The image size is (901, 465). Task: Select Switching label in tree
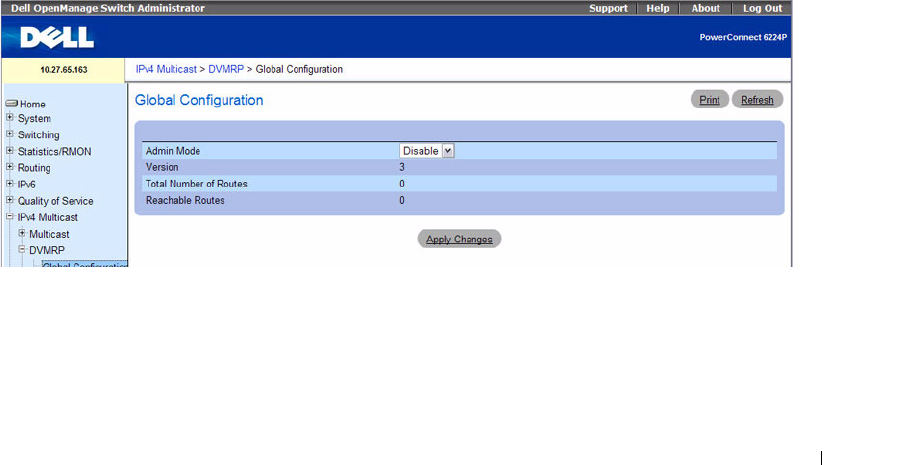[x=38, y=135]
